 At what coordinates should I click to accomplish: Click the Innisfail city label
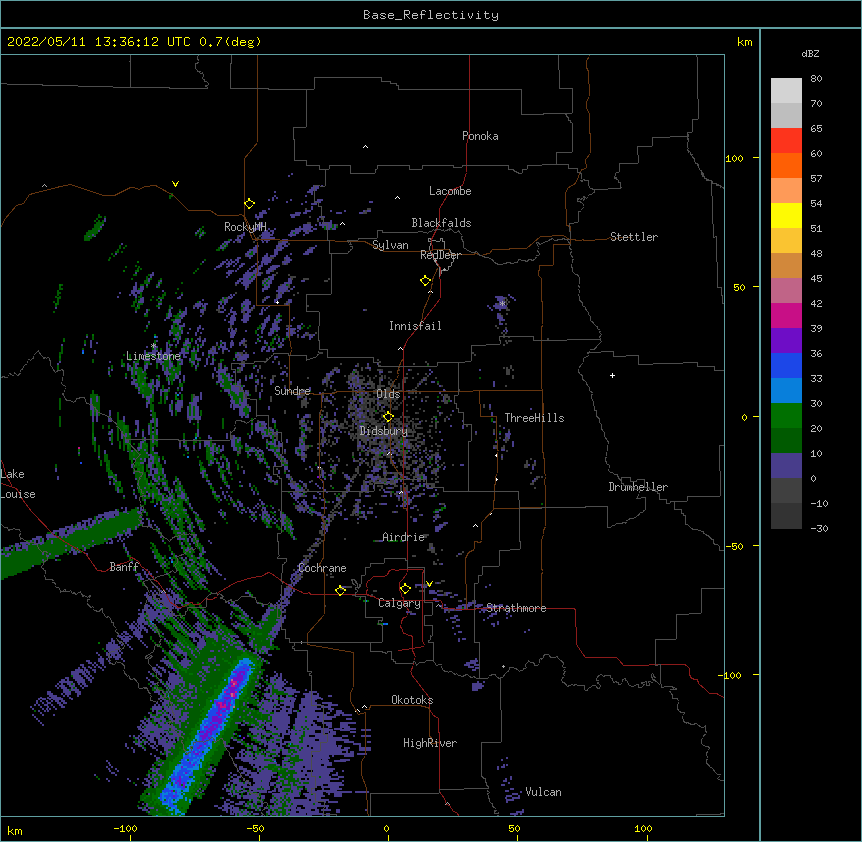tap(415, 326)
